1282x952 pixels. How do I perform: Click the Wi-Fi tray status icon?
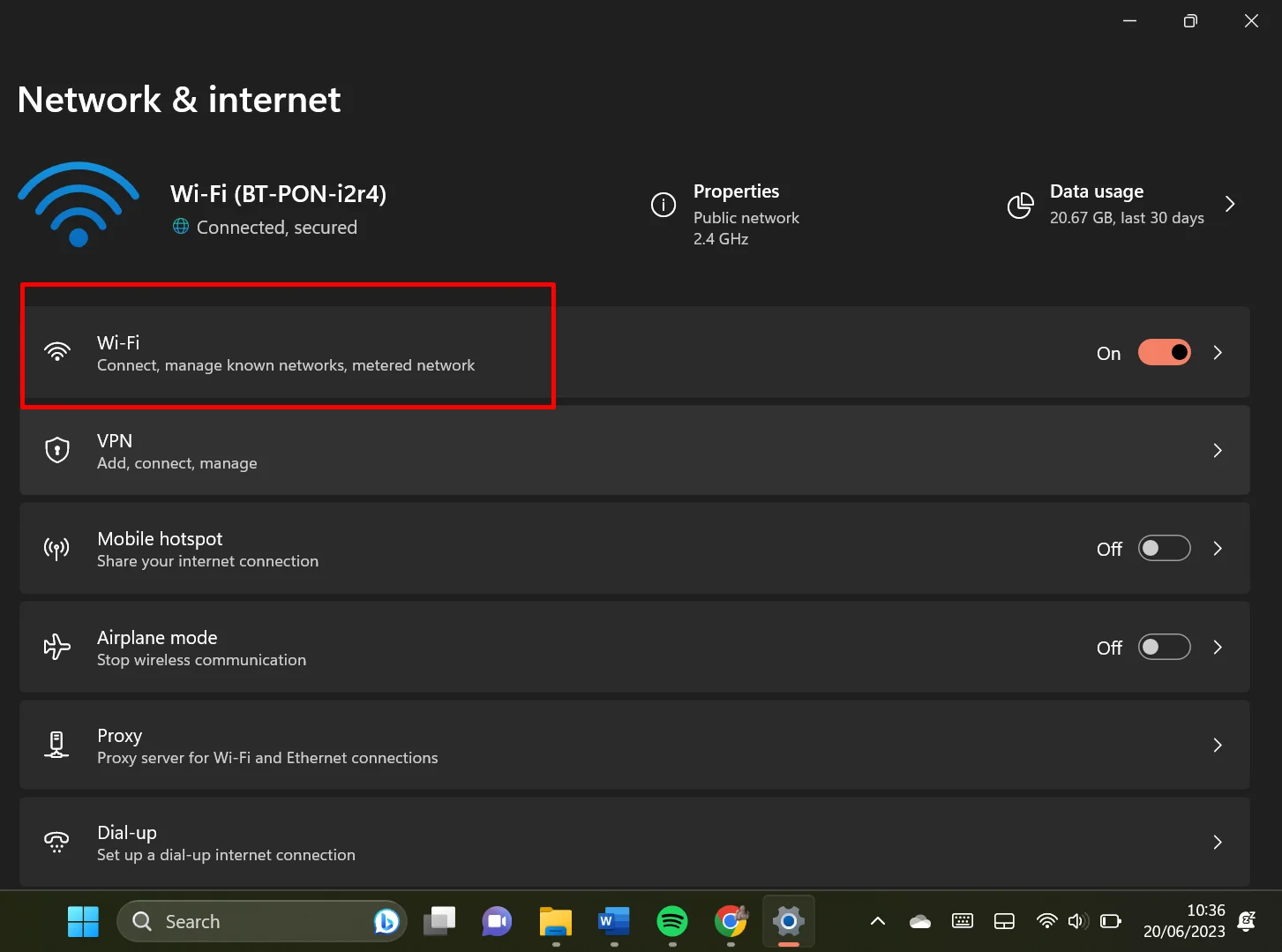point(1047,921)
